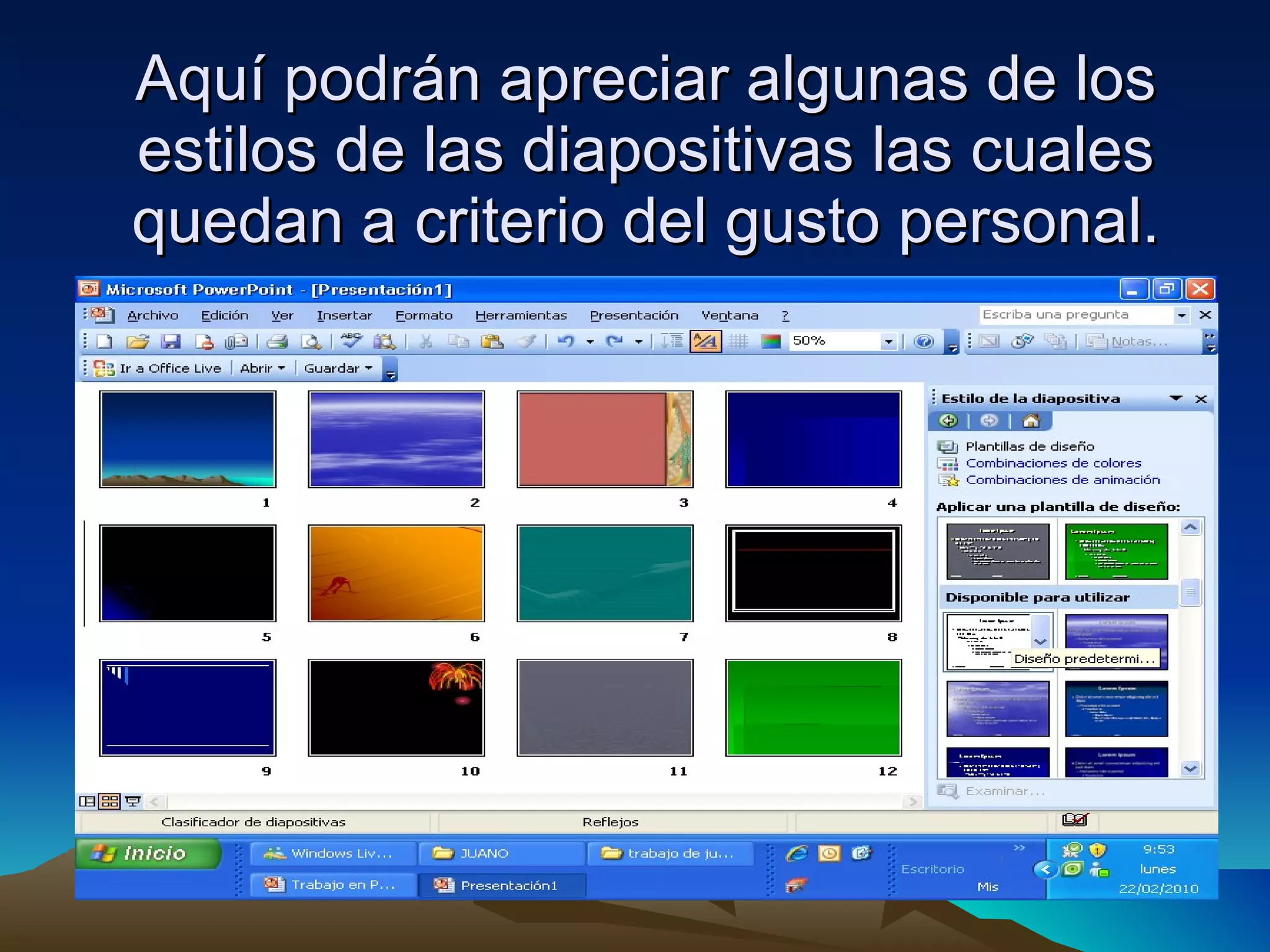
Task: Click the Save floppy disk icon
Action: [171, 342]
